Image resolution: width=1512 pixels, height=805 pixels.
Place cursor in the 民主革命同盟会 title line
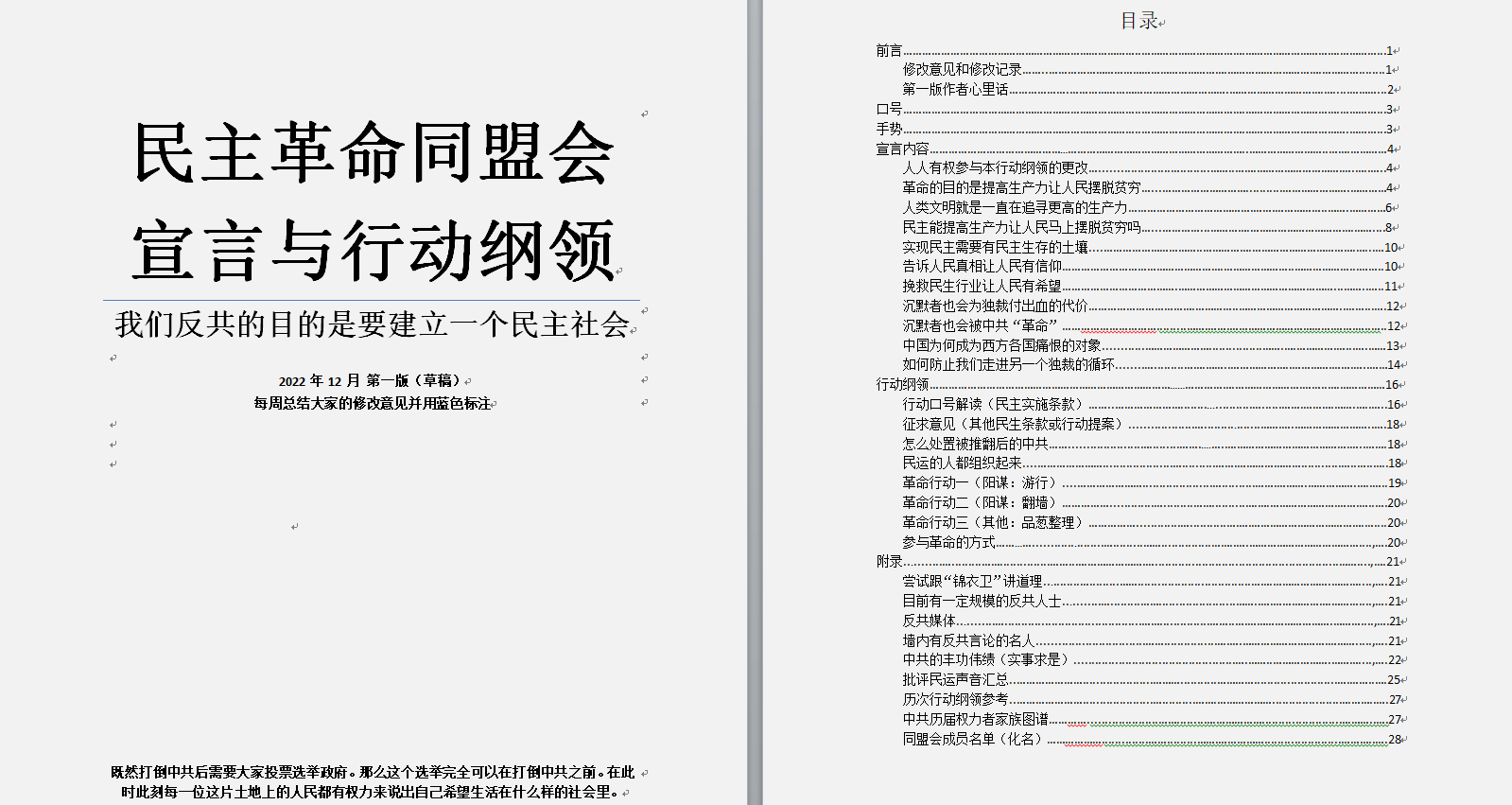(x=374, y=152)
